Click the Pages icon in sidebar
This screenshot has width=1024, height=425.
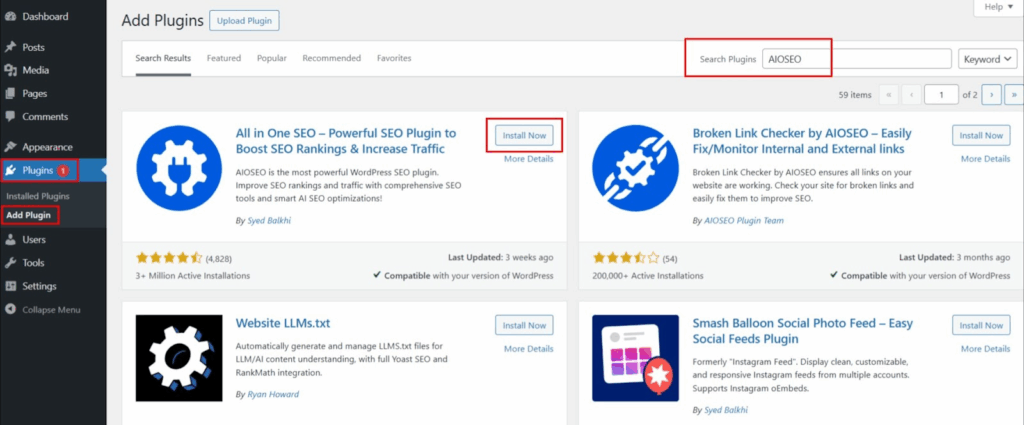coord(10,93)
